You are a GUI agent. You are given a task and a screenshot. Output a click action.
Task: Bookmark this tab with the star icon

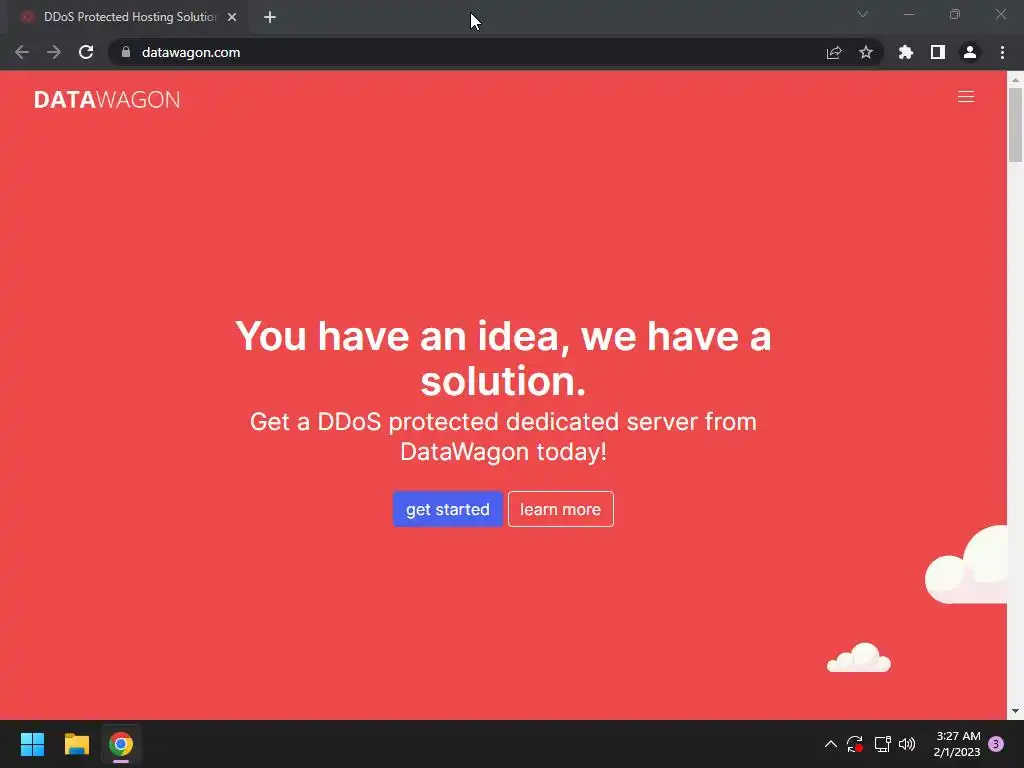coord(866,52)
